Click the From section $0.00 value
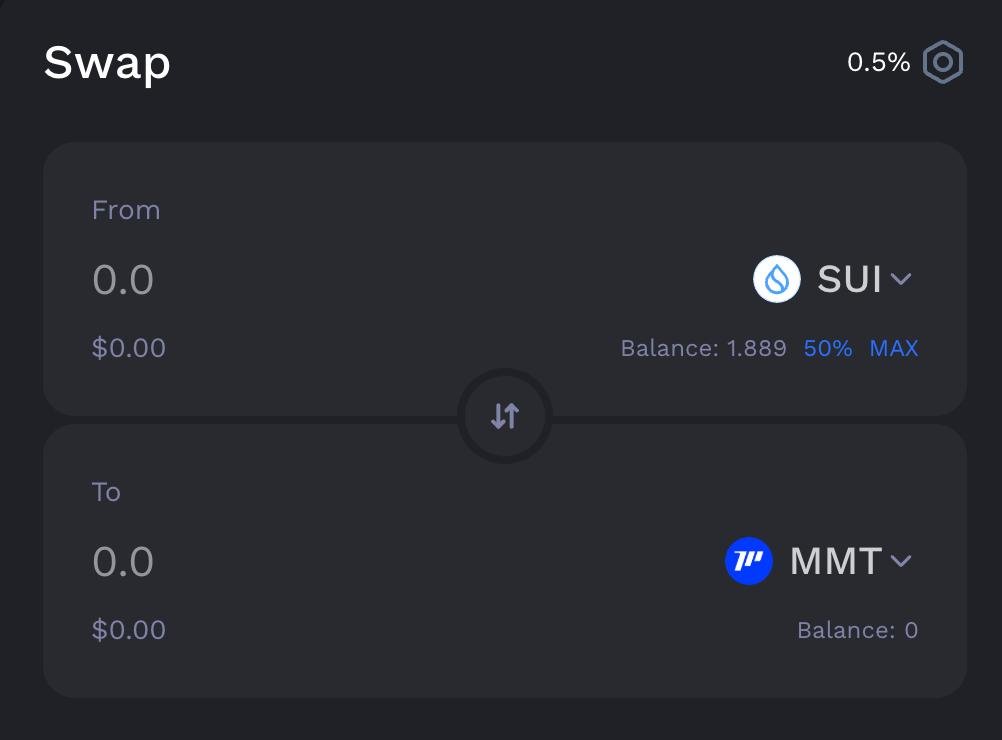 click(129, 348)
